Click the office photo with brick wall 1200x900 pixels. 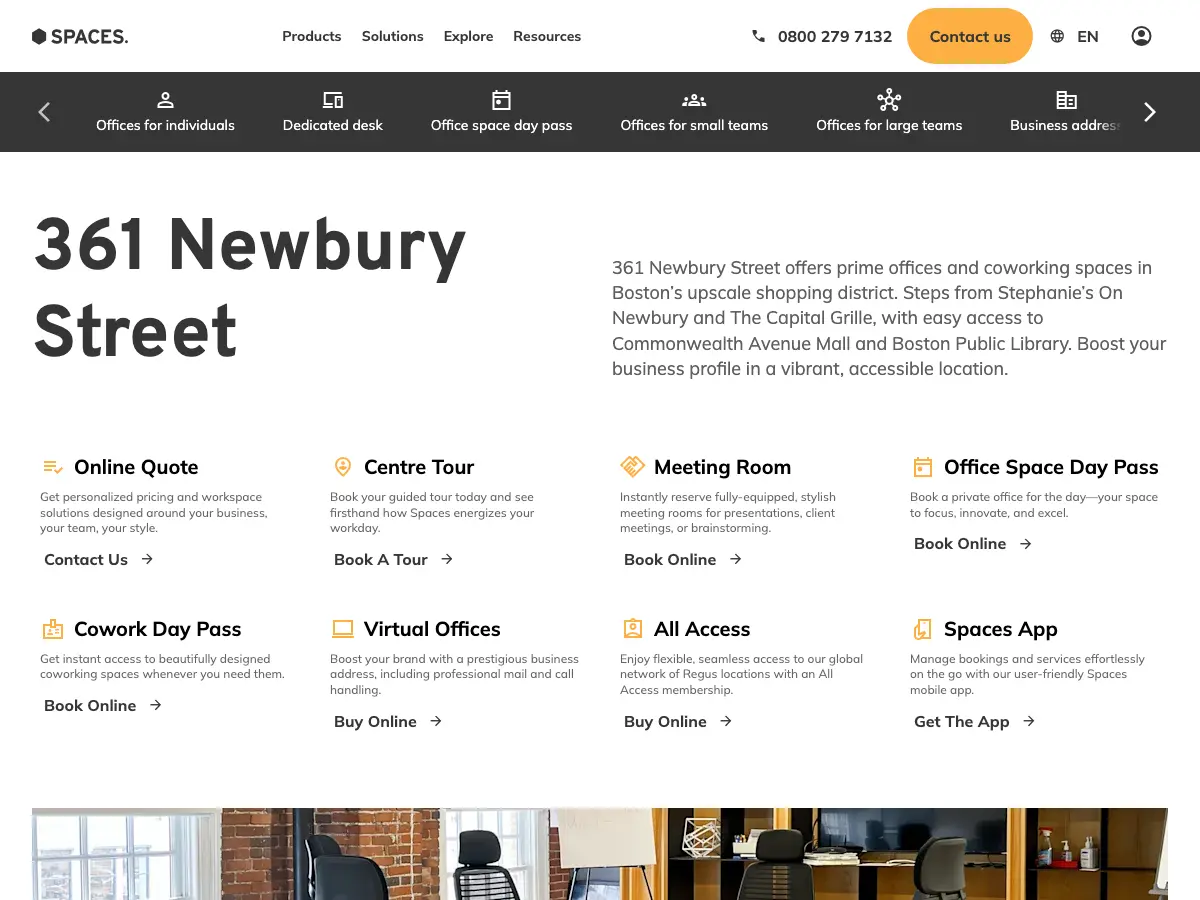[x=600, y=854]
